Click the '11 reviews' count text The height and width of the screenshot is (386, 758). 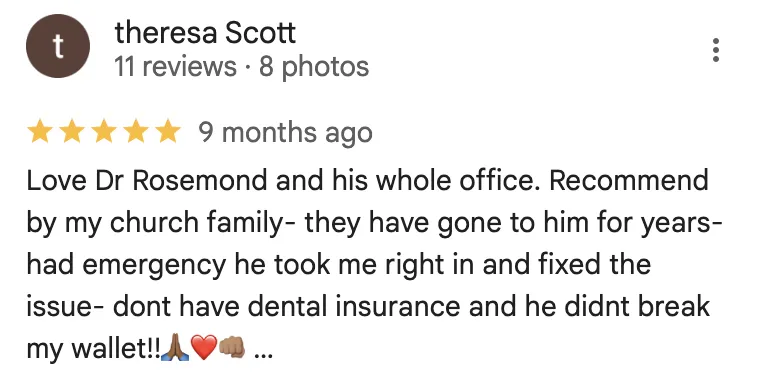pyautogui.click(x=175, y=66)
